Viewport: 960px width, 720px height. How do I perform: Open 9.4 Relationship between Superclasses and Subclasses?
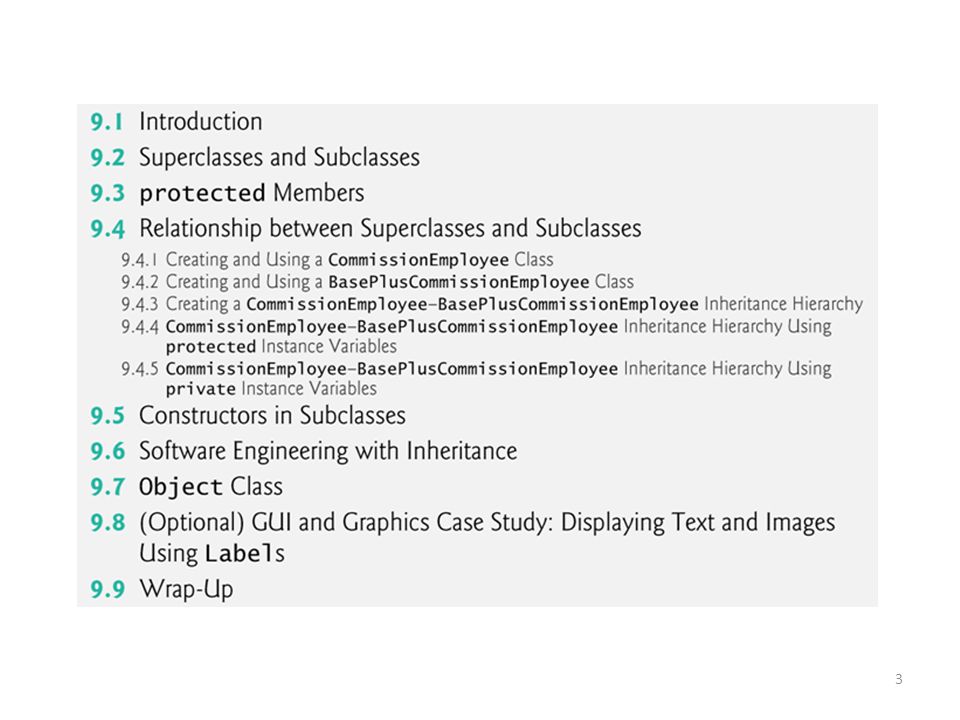[366, 228]
